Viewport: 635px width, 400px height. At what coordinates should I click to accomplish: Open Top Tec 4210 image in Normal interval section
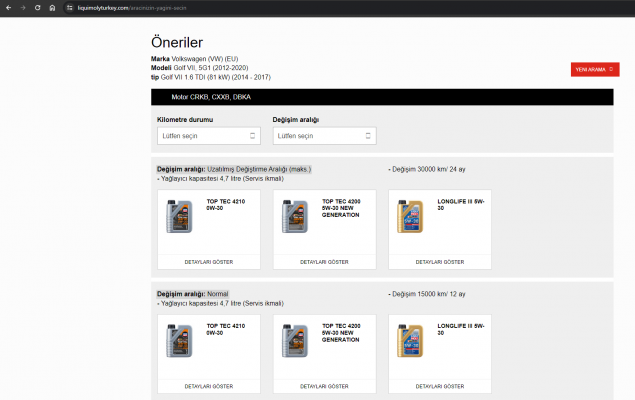pos(179,341)
